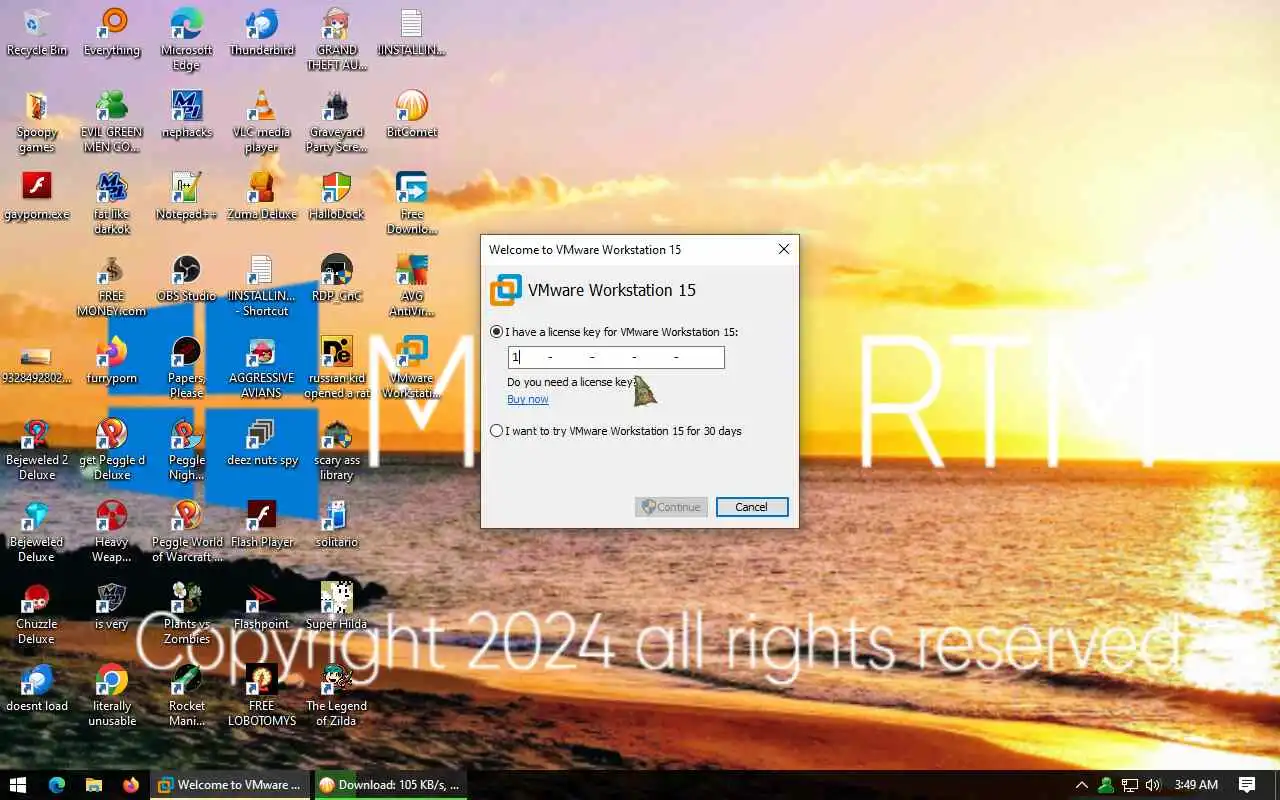Select the Free Downlo... desktop icon
The image size is (1280, 800).
[x=412, y=203]
